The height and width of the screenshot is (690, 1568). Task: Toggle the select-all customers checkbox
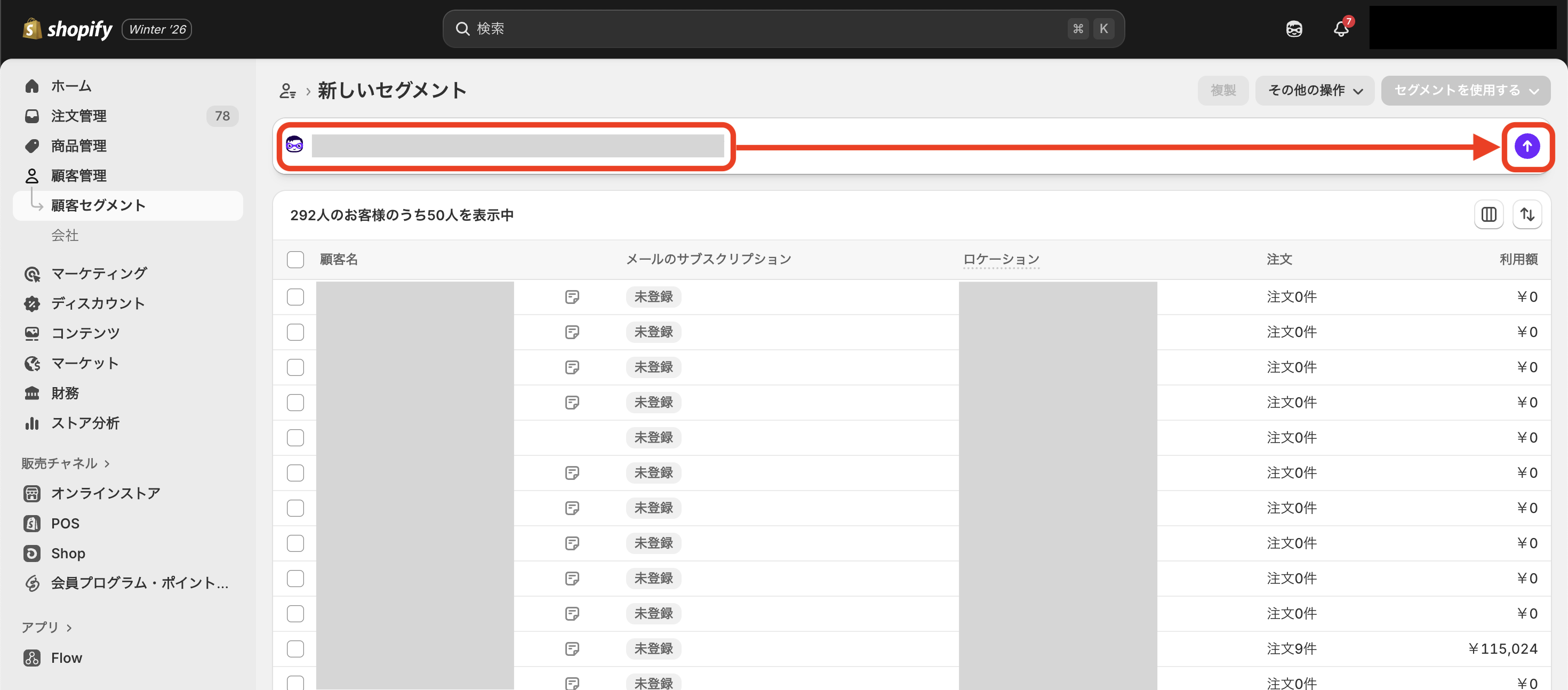click(x=295, y=260)
